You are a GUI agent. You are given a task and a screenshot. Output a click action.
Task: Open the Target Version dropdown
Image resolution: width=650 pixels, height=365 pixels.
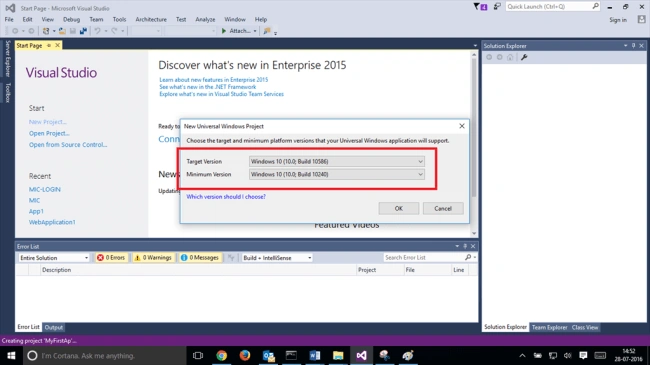pyautogui.click(x=337, y=161)
